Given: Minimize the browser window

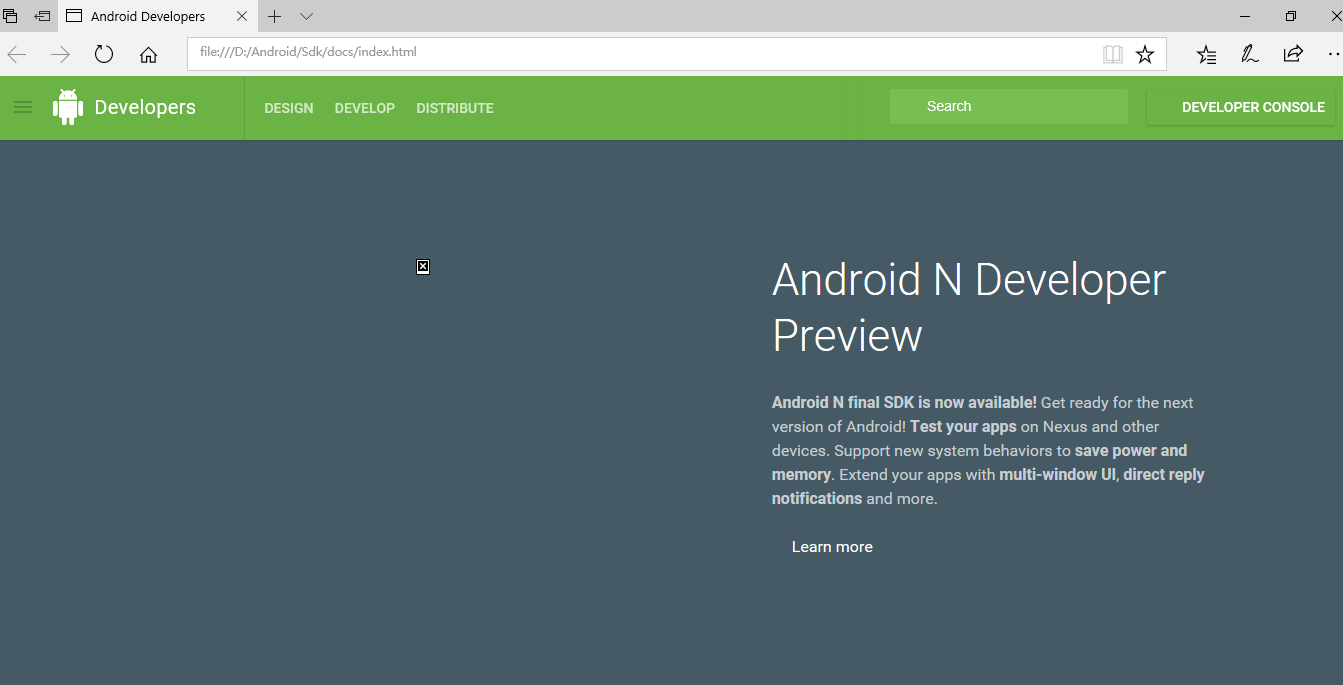Looking at the screenshot, I should tap(1245, 16).
